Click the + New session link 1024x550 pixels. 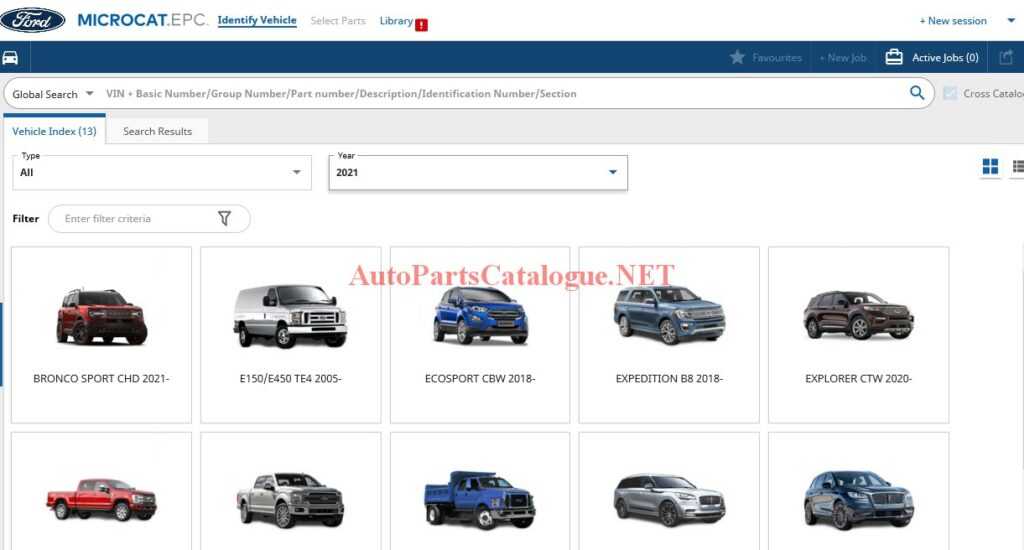[x=953, y=21]
